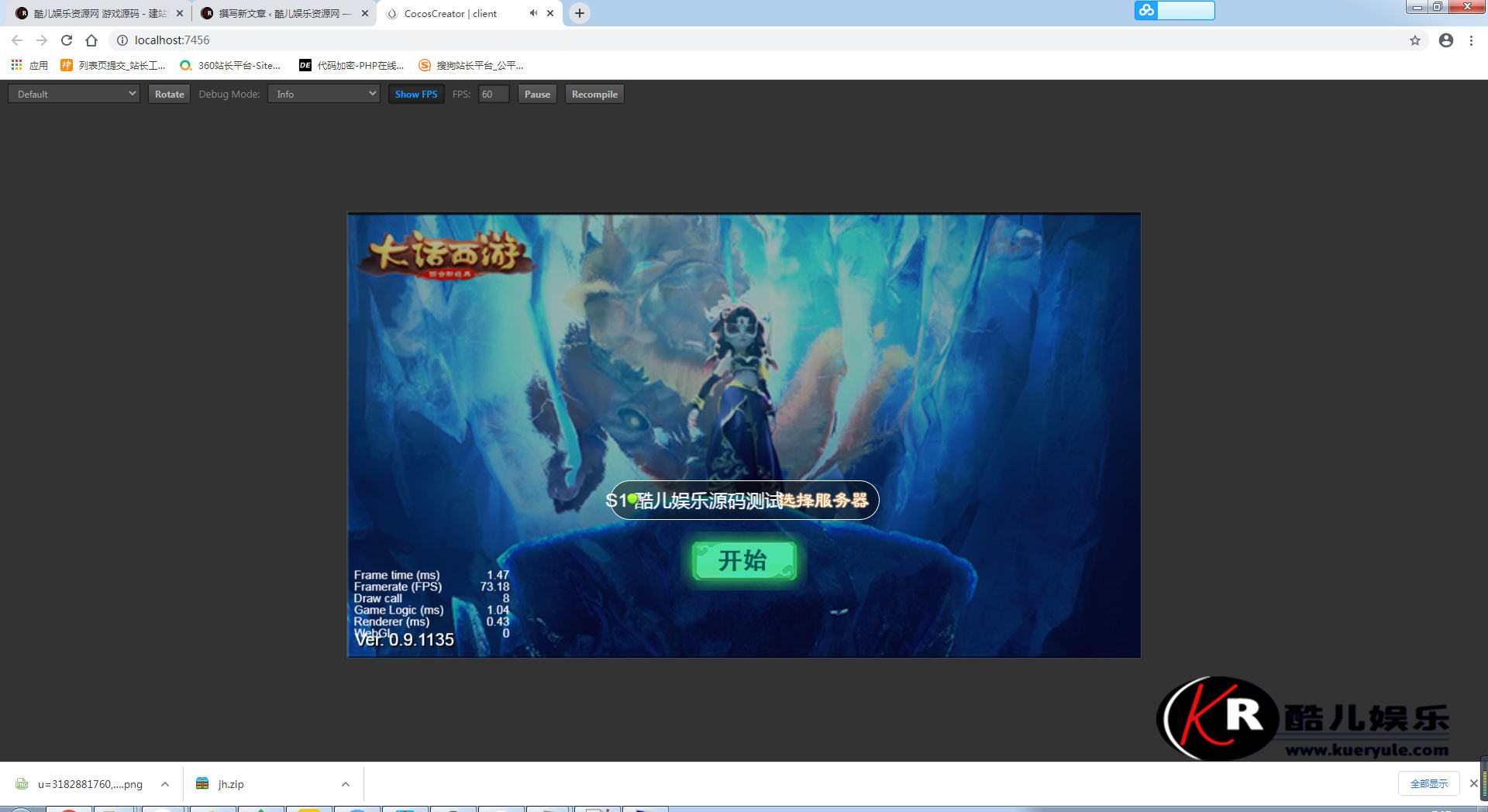Open the browser profile account icon
This screenshot has width=1488, height=812.
pyautogui.click(x=1446, y=40)
